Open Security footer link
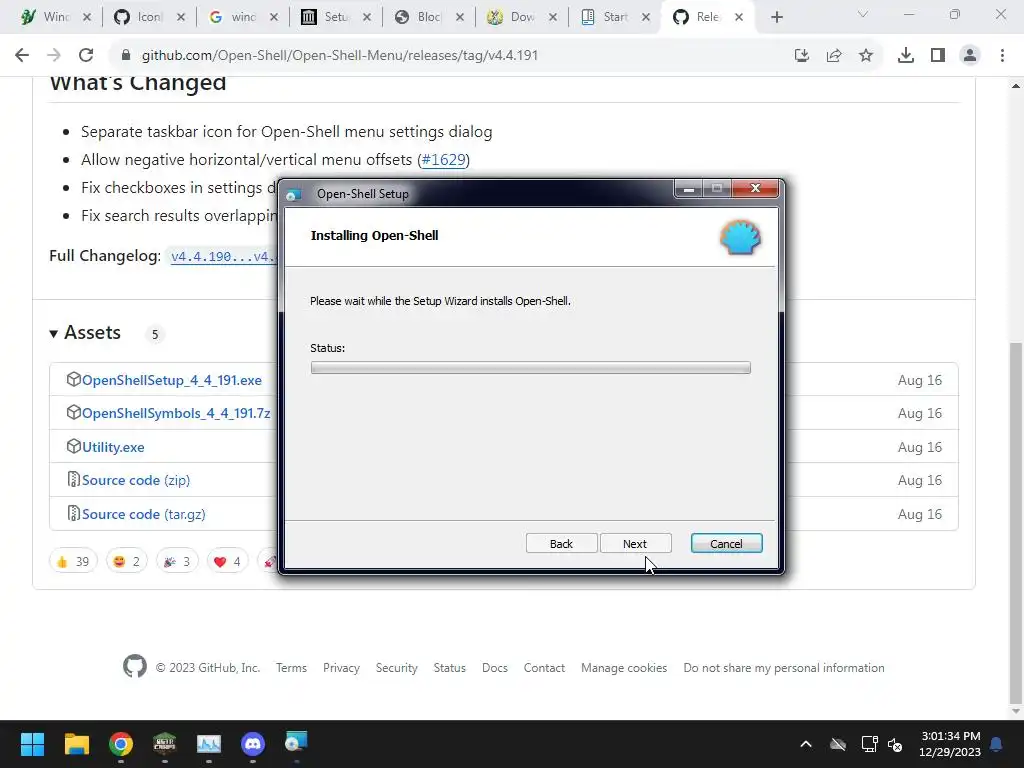This screenshot has height=768, width=1024. [396, 667]
